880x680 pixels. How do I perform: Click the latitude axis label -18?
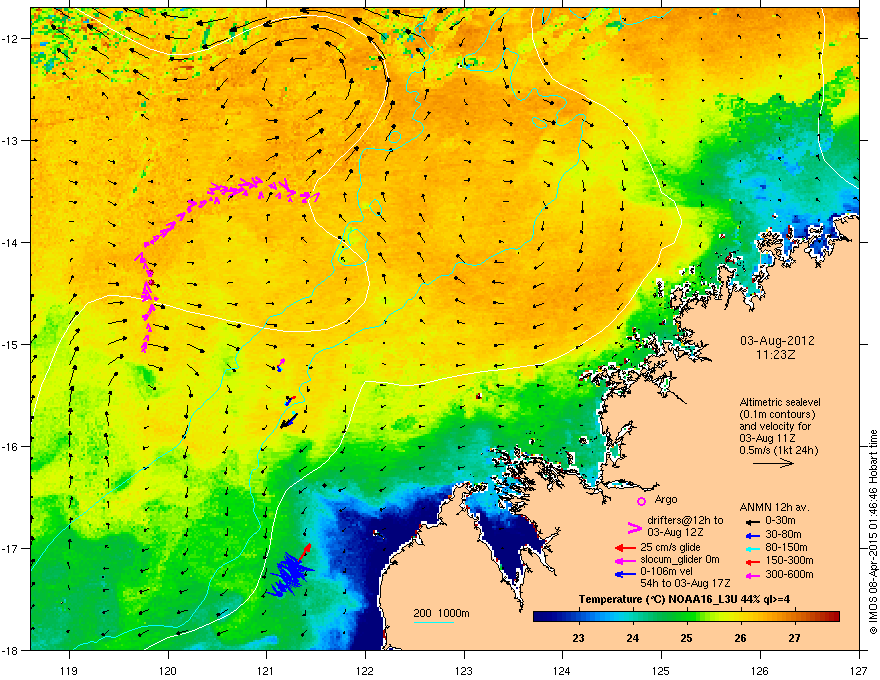pos(9,650)
